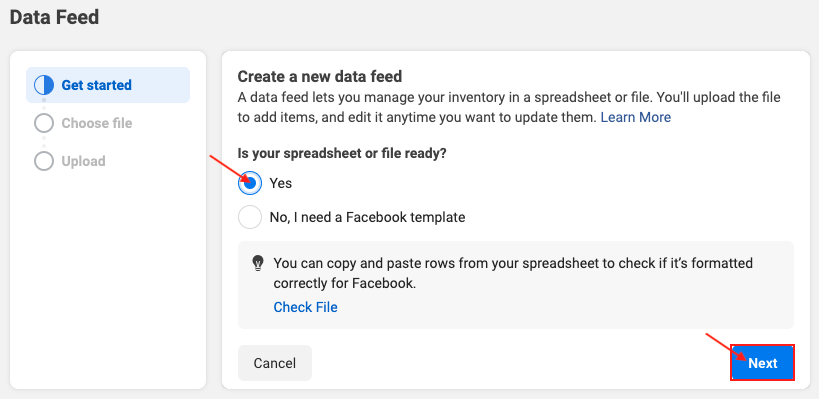Click the "Yes" option label text
The height and width of the screenshot is (399, 819).
coord(280,183)
